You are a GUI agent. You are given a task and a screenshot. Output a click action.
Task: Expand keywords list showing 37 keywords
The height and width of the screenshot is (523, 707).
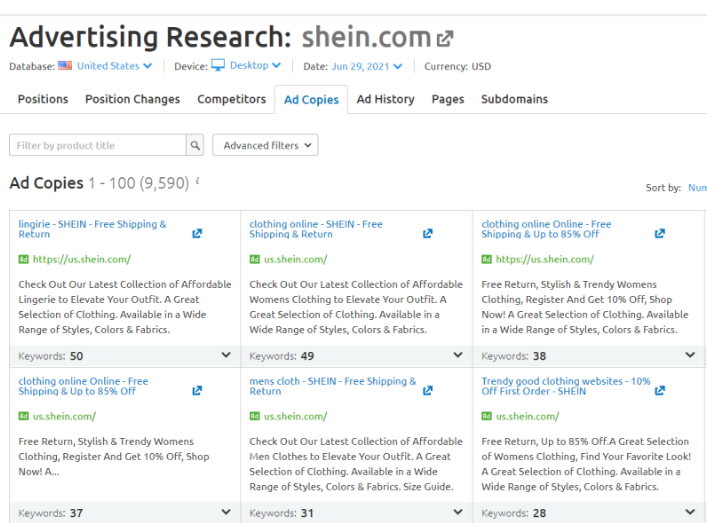226,512
